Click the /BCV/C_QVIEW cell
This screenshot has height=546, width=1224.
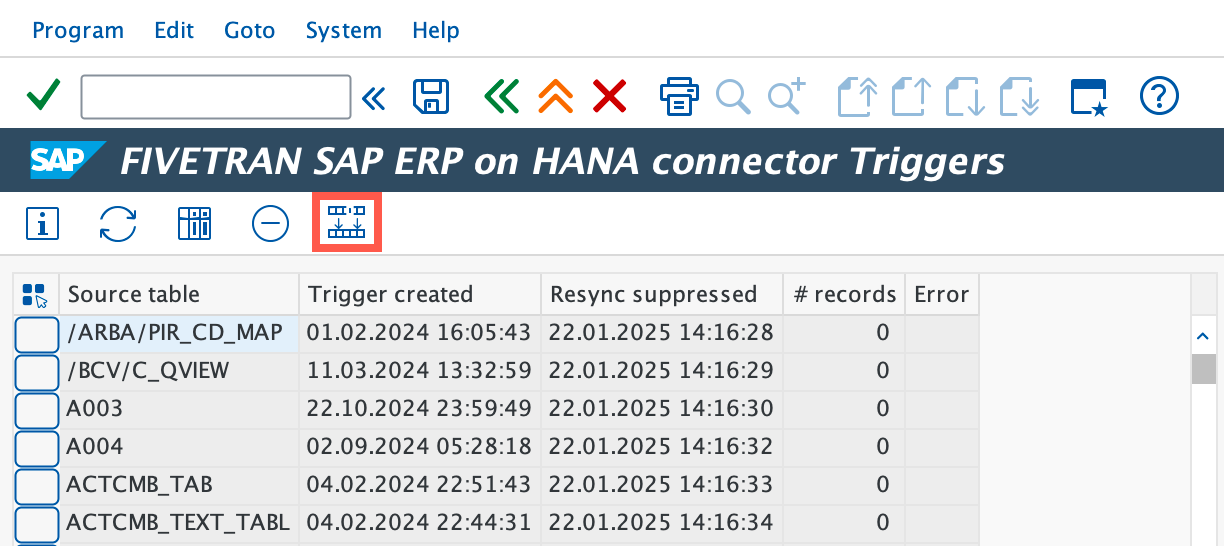pos(180,372)
